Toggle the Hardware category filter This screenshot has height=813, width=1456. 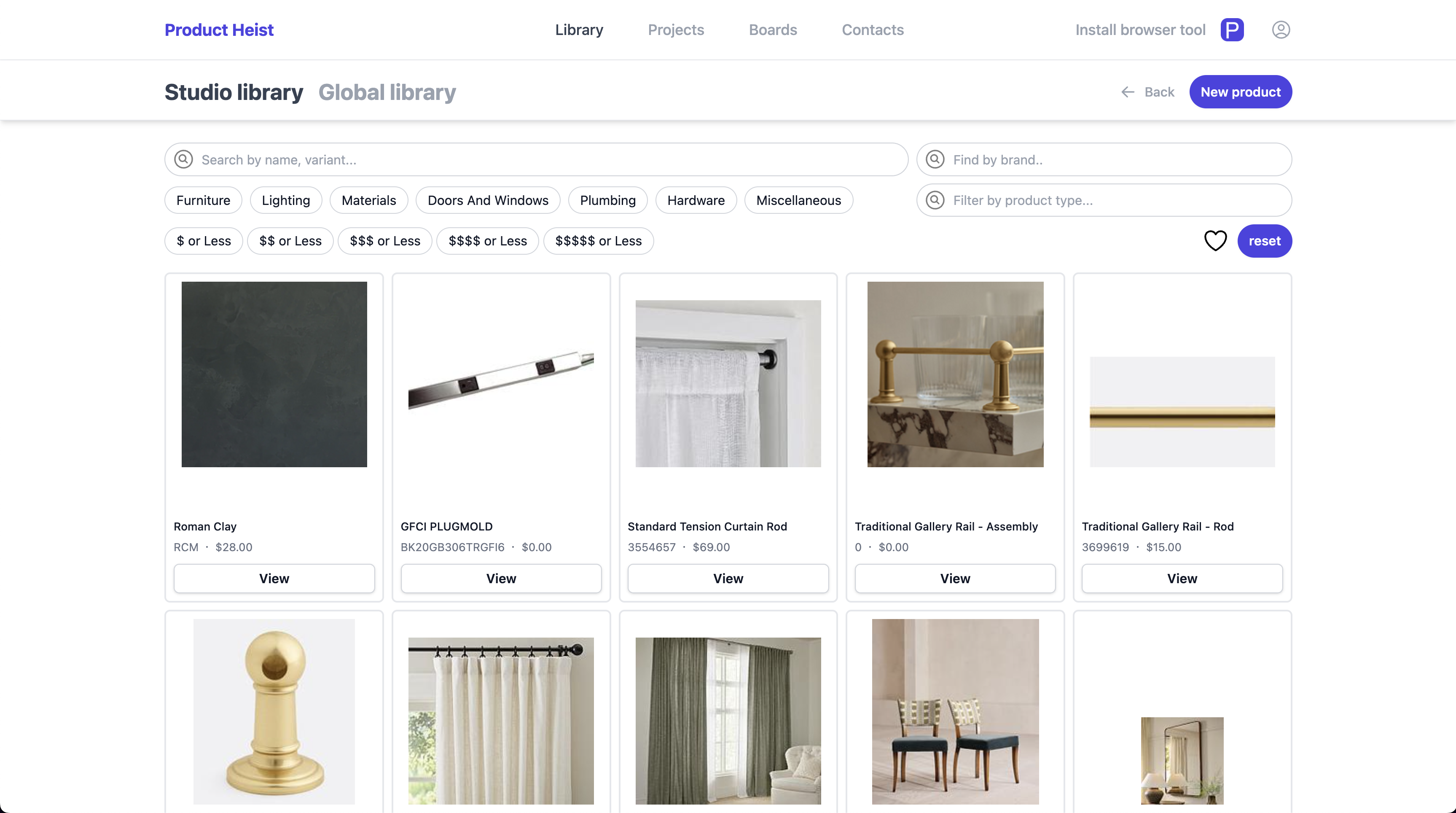tap(696, 200)
